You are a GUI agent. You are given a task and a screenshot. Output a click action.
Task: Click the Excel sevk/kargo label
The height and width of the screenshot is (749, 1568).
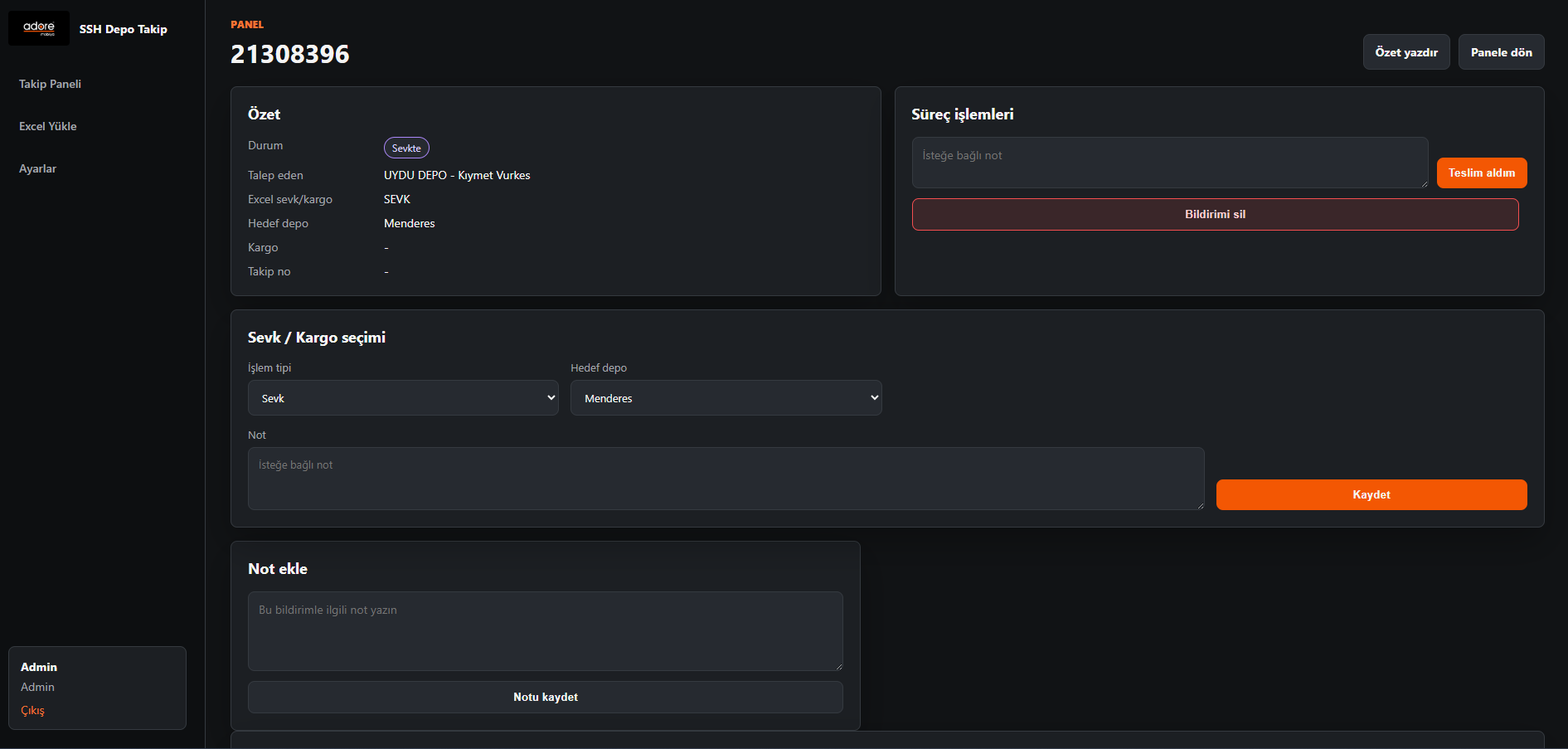pyautogui.click(x=290, y=199)
